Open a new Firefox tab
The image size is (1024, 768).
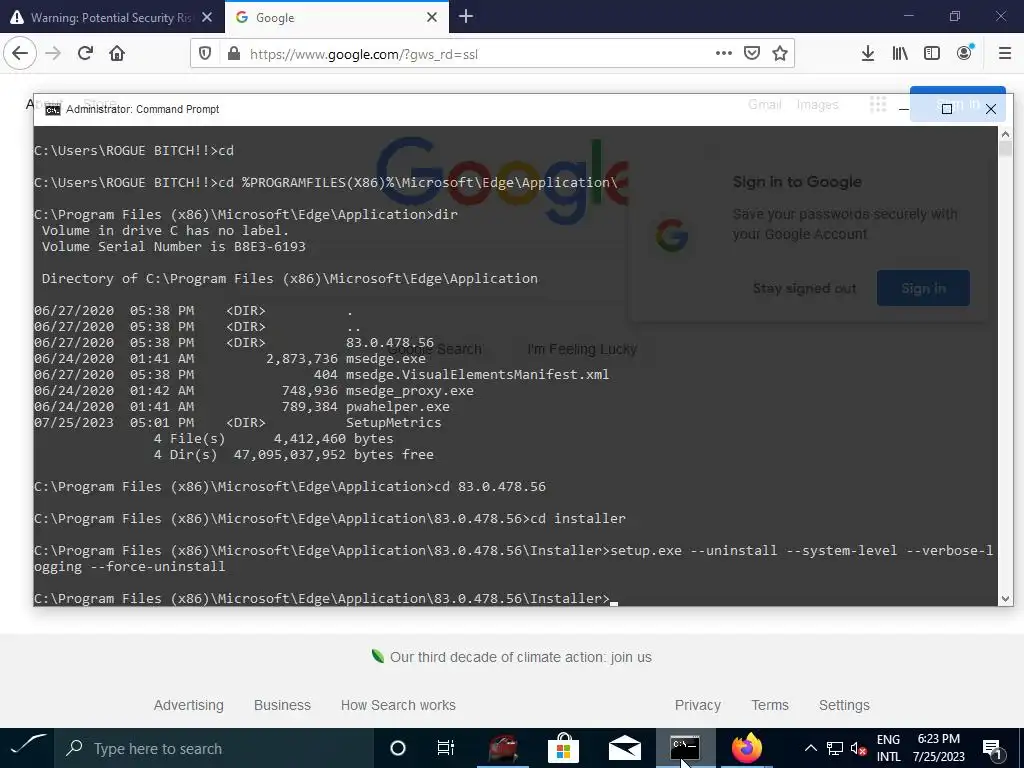[x=466, y=16]
